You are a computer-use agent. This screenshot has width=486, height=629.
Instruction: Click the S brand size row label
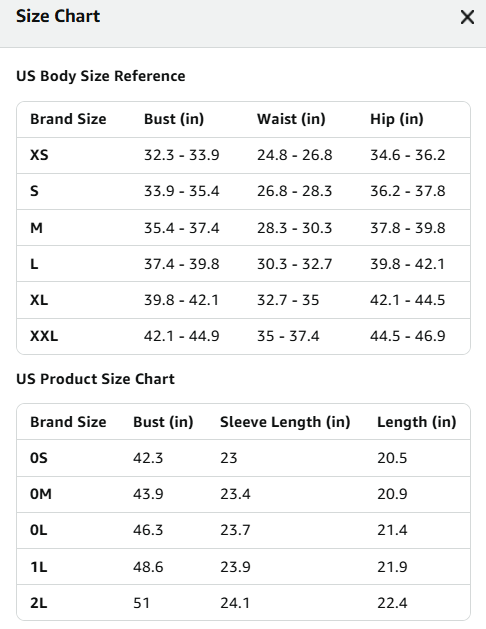[x=34, y=191]
